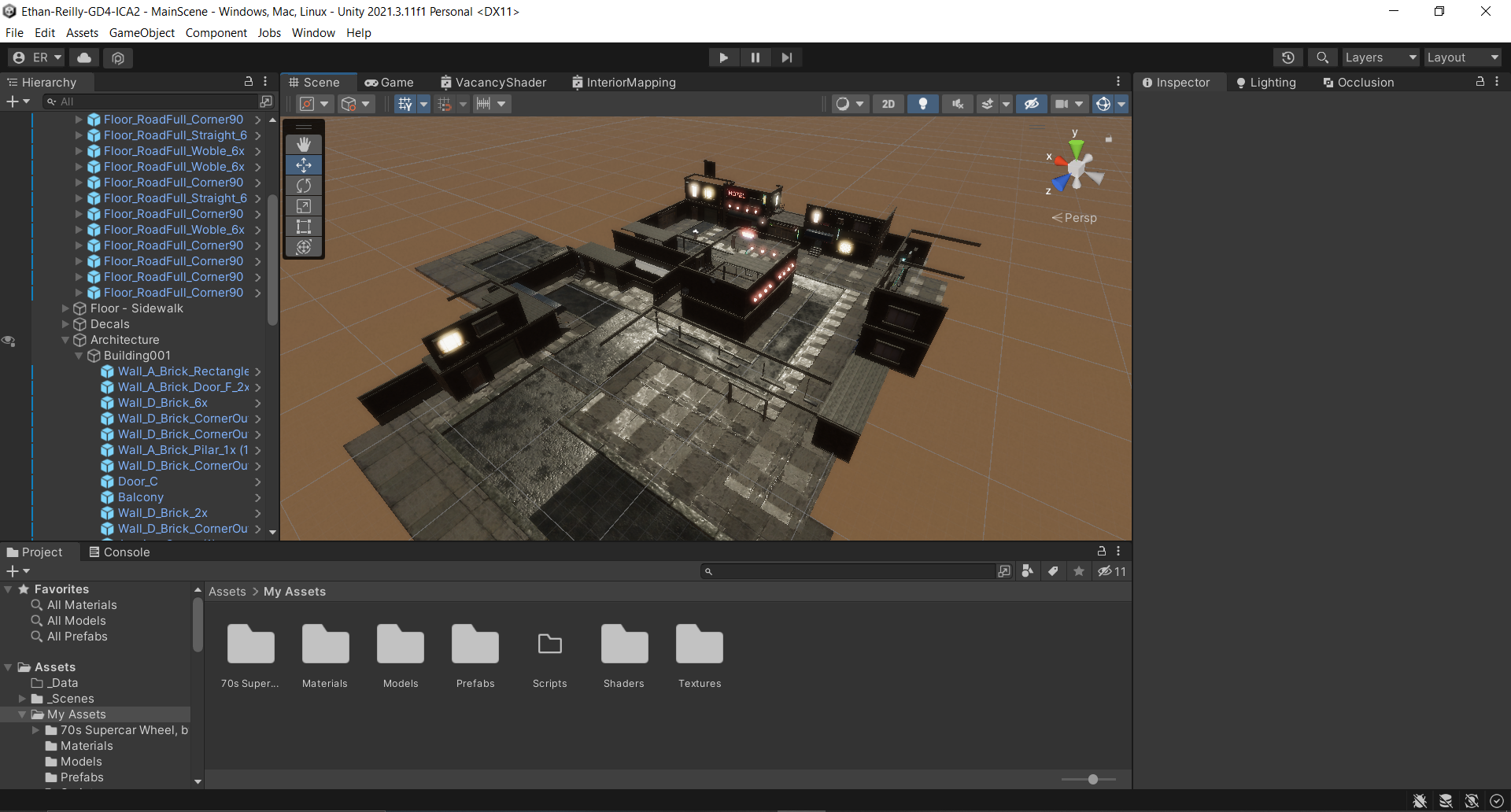Open Unity Cloud services icon

[84, 57]
